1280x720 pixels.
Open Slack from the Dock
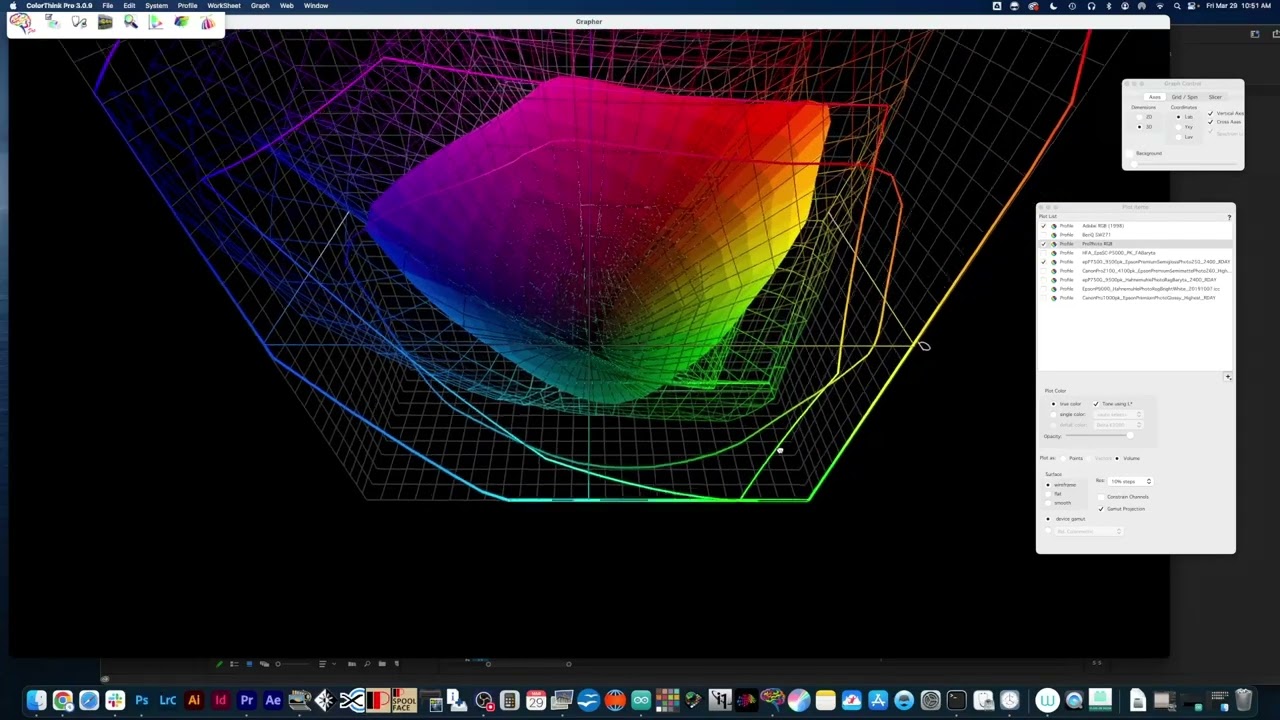[115, 700]
